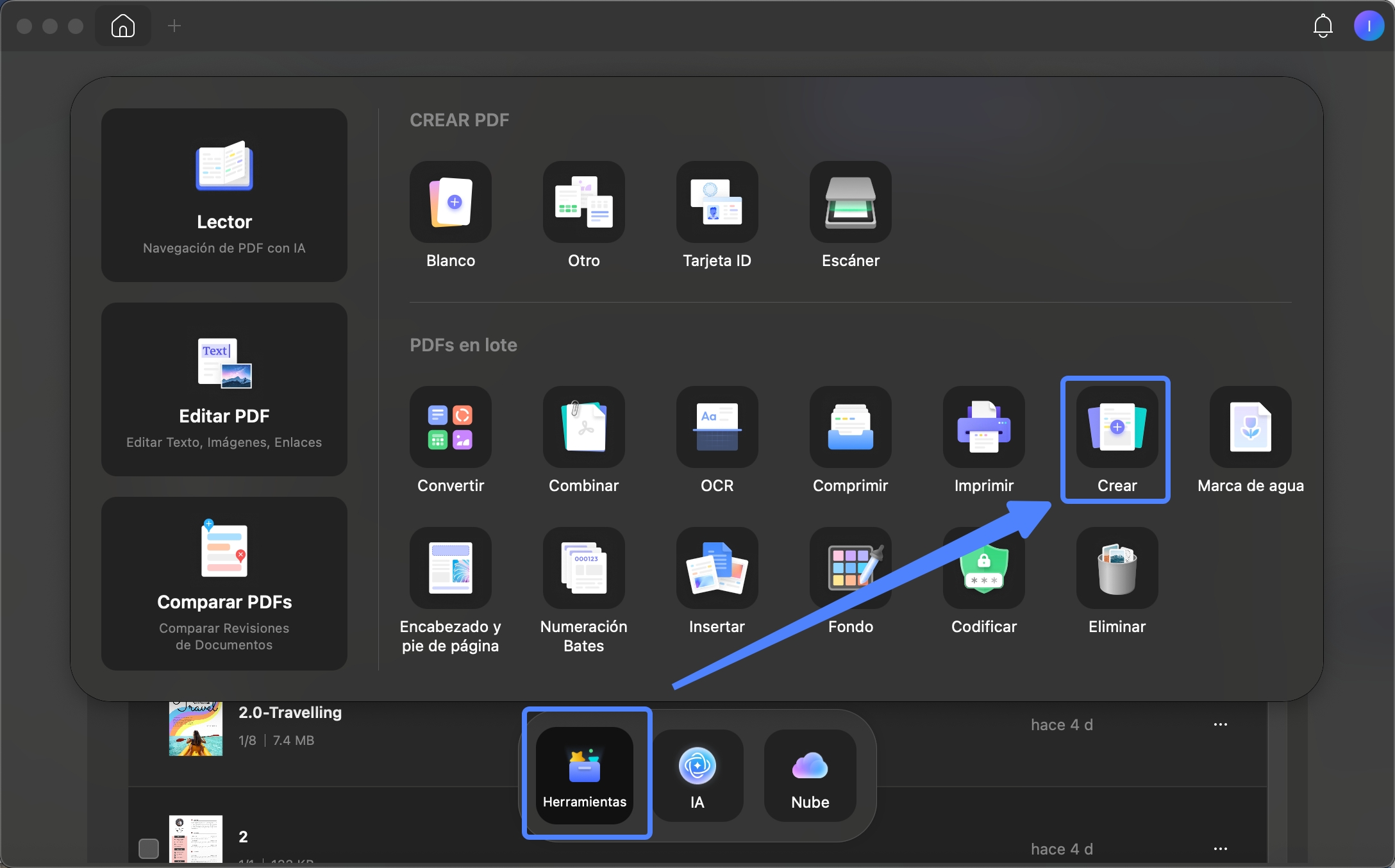The height and width of the screenshot is (868, 1395).
Task: Open the 2.0-Travelling file thumbnail
Action: coord(196,729)
